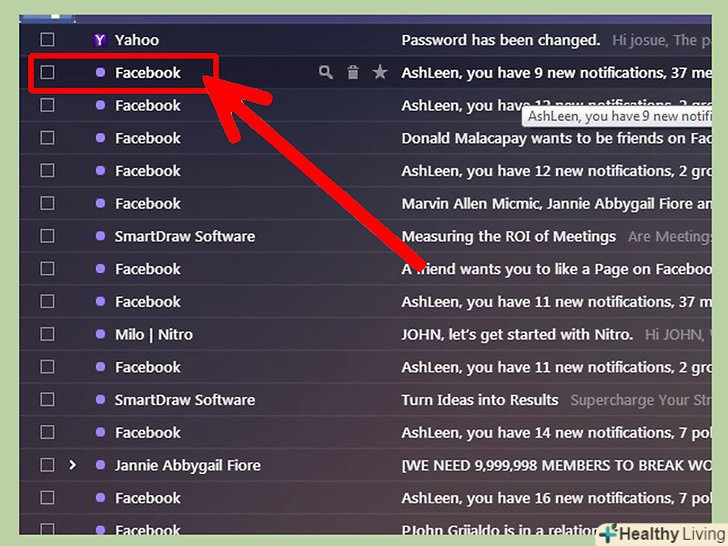
Task: Click the Milo | Nitro sender name
Action: (154, 335)
